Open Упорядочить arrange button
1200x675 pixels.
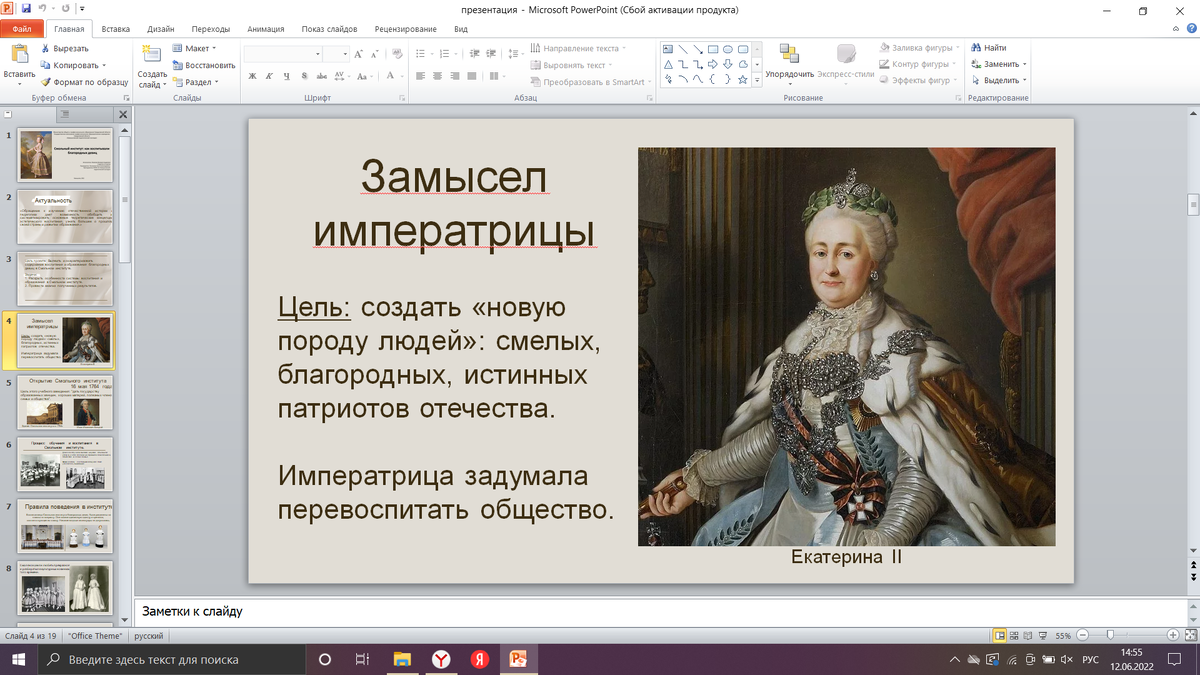[x=789, y=62]
